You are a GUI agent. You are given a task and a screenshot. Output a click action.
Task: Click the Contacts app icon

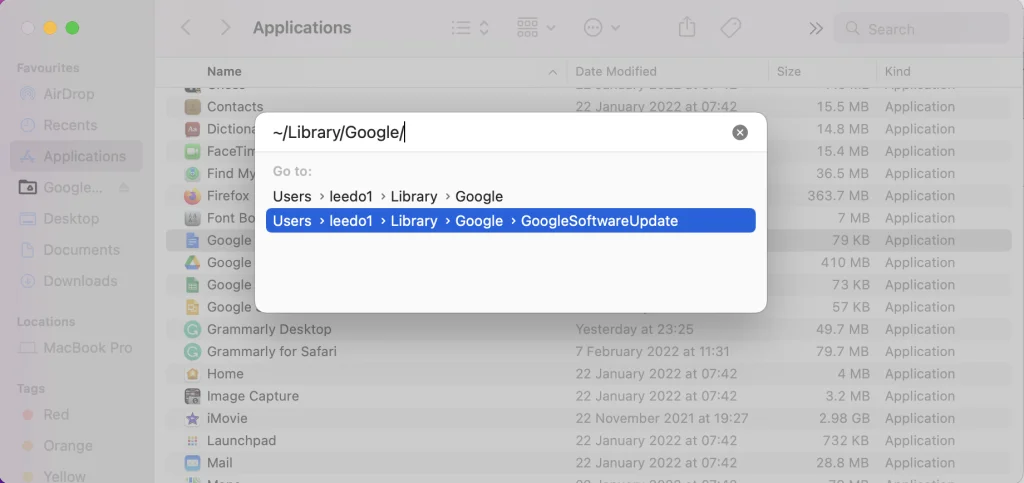pos(192,106)
